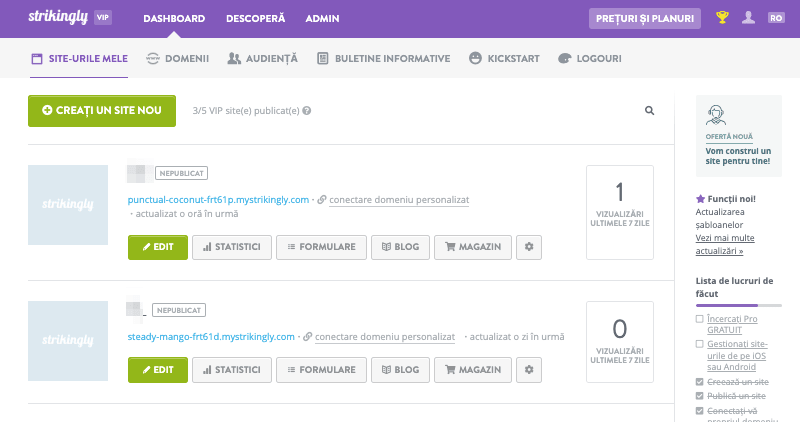Image resolution: width=800 pixels, height=422 pixels.
Task: Click steady-mango site thumbnail
Action: click(x=68, y=341)
